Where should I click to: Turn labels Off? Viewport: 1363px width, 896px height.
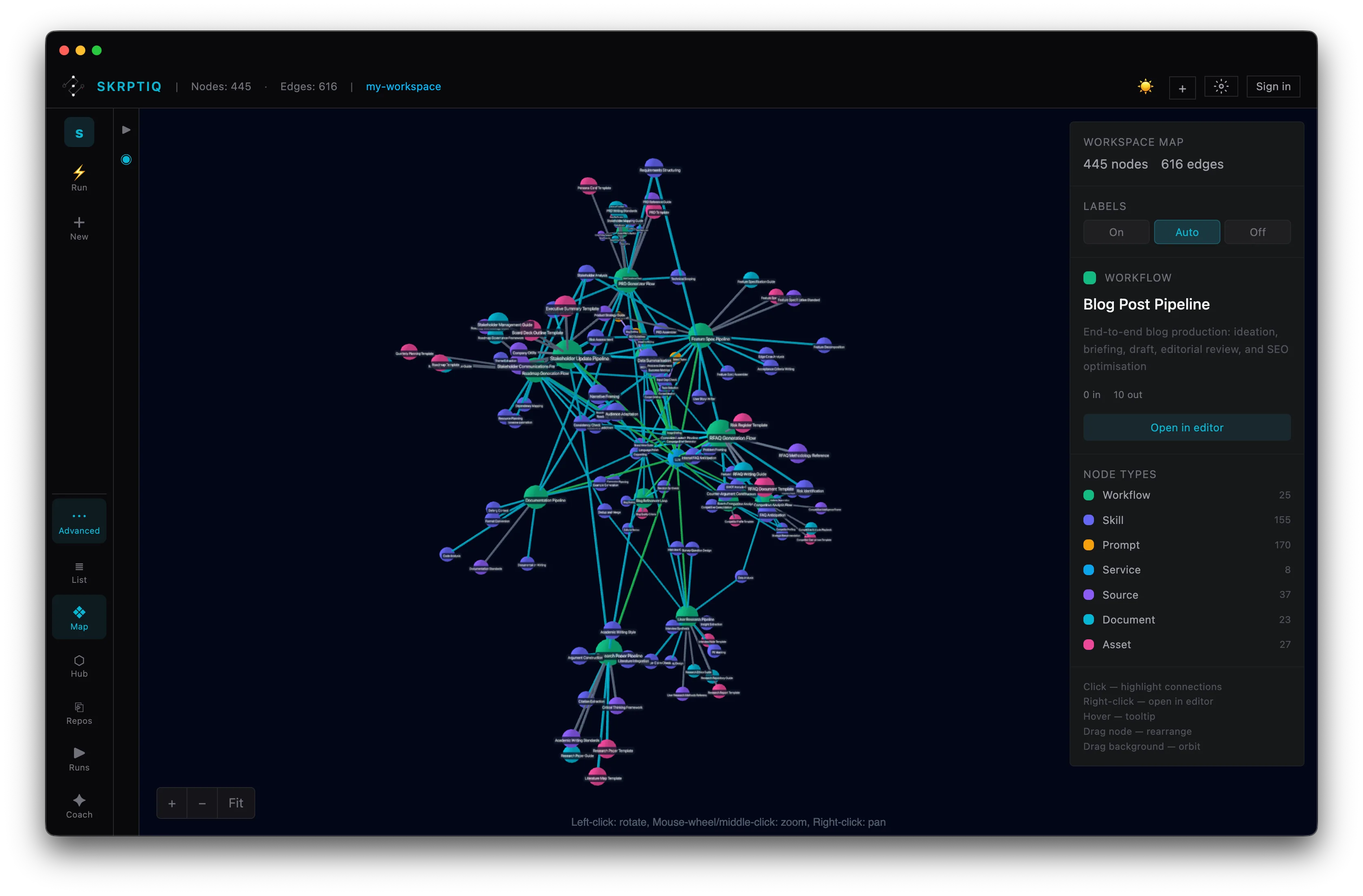(1258, 232)
